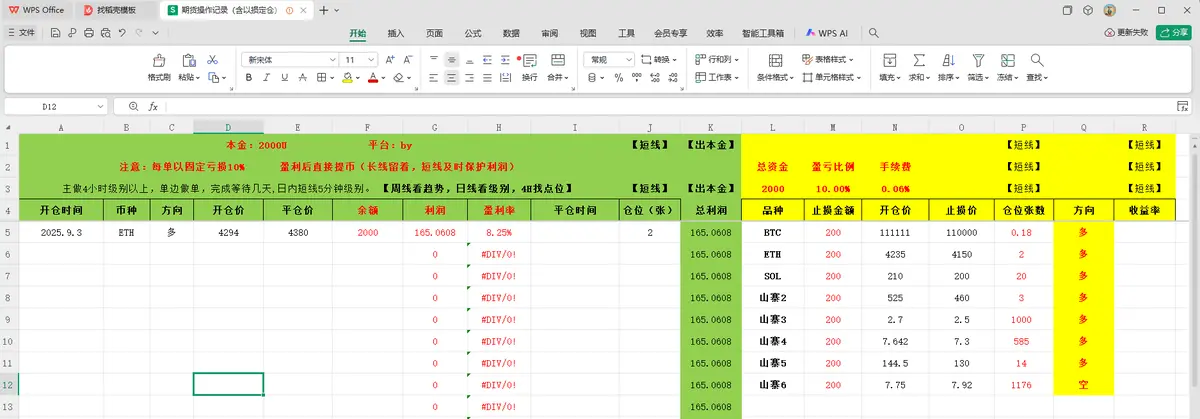Open the Insert (插入) ribbon tab
Viewport: 1200px width, 419px height.
[x=396, y=33]
